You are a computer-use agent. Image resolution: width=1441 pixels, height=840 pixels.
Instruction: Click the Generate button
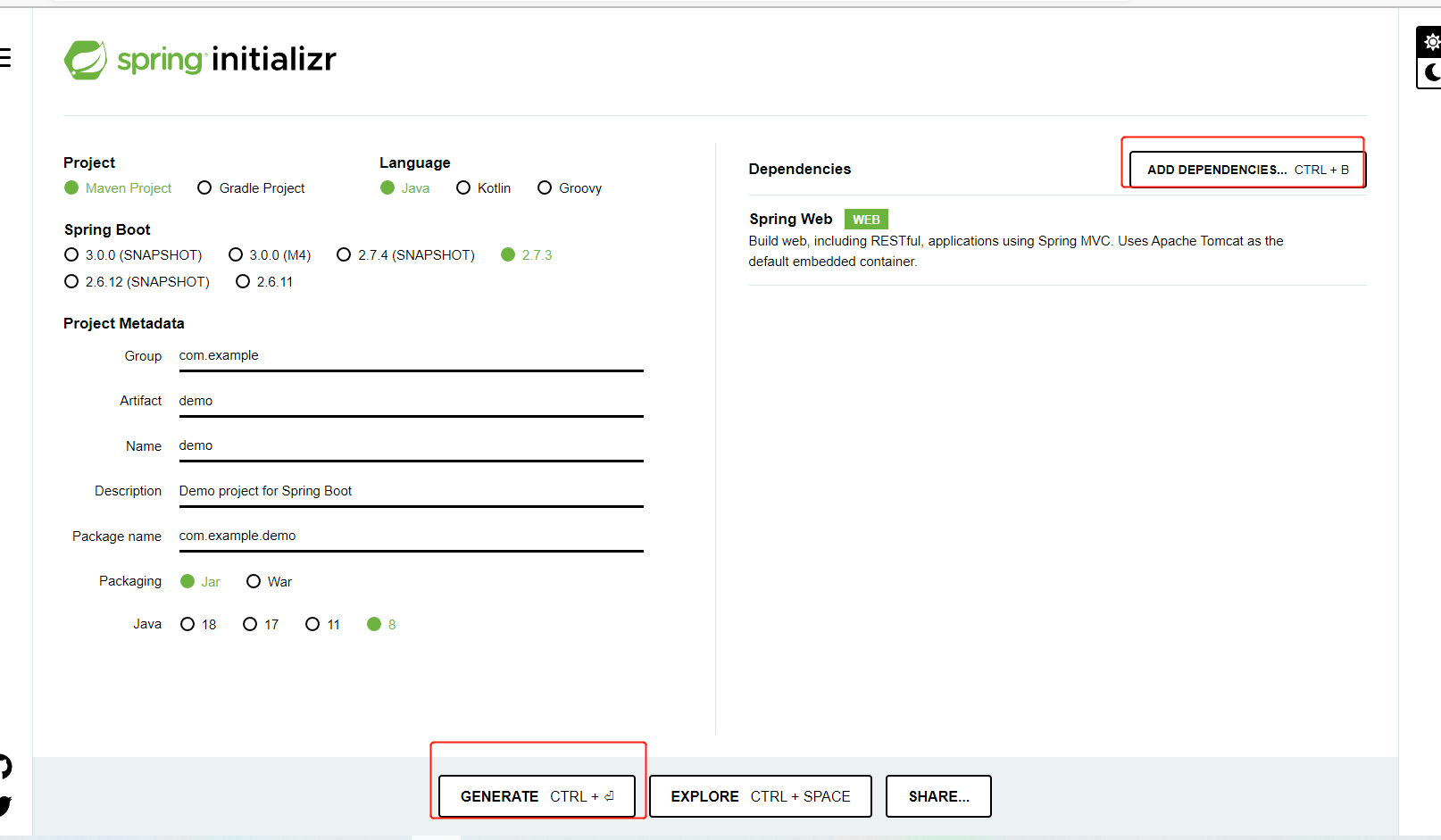(537, 796)
